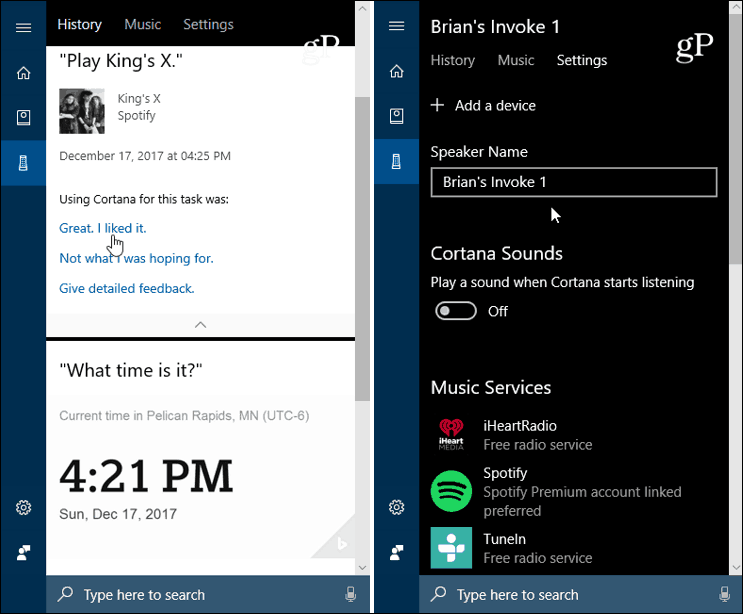Select iHeartRadio music service
Image resolution: width=743 pixels, height=614 pixels.
pyautogui.click(x=512, y=434)
